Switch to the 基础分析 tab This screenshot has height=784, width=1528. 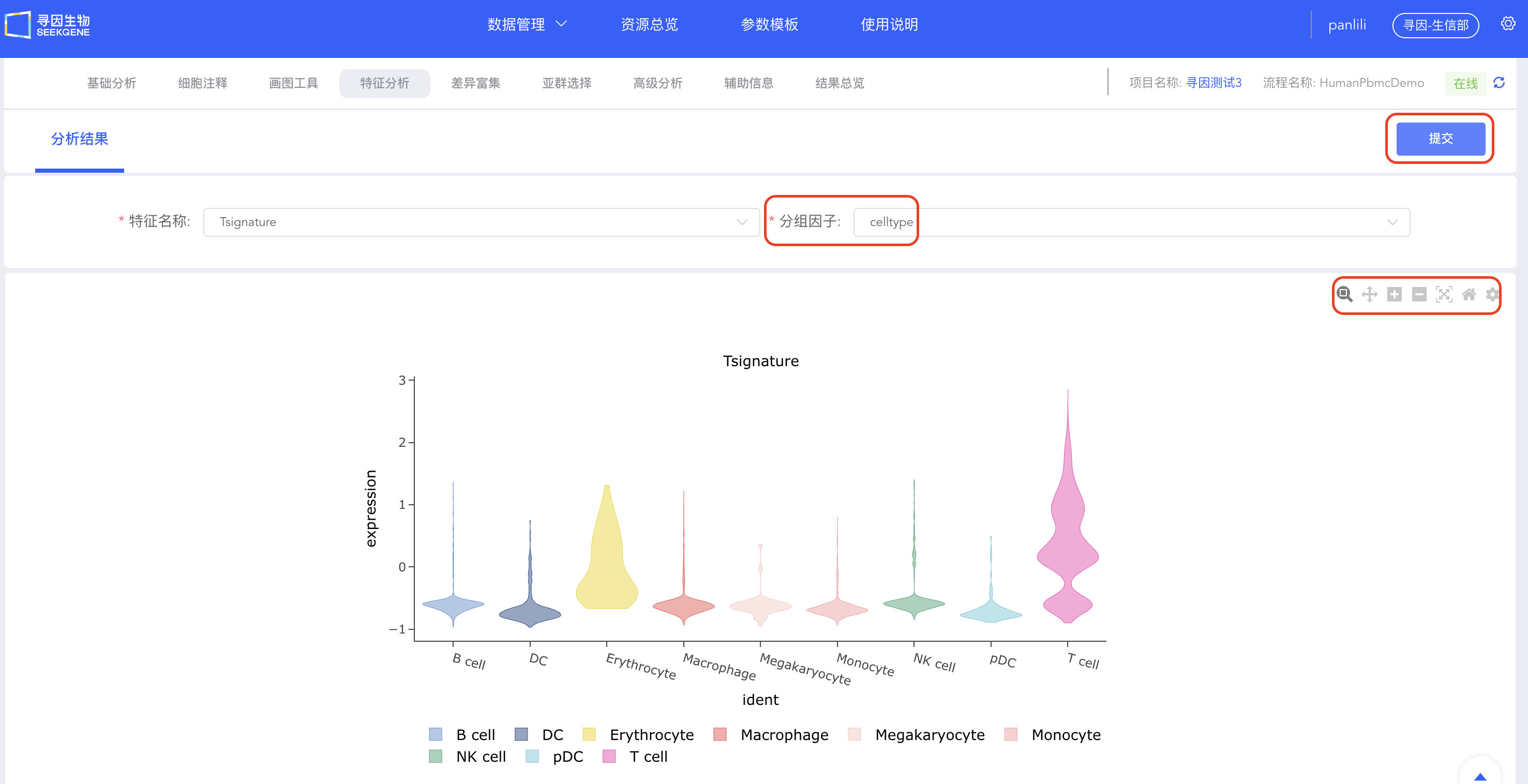click(x=112, y=83)
